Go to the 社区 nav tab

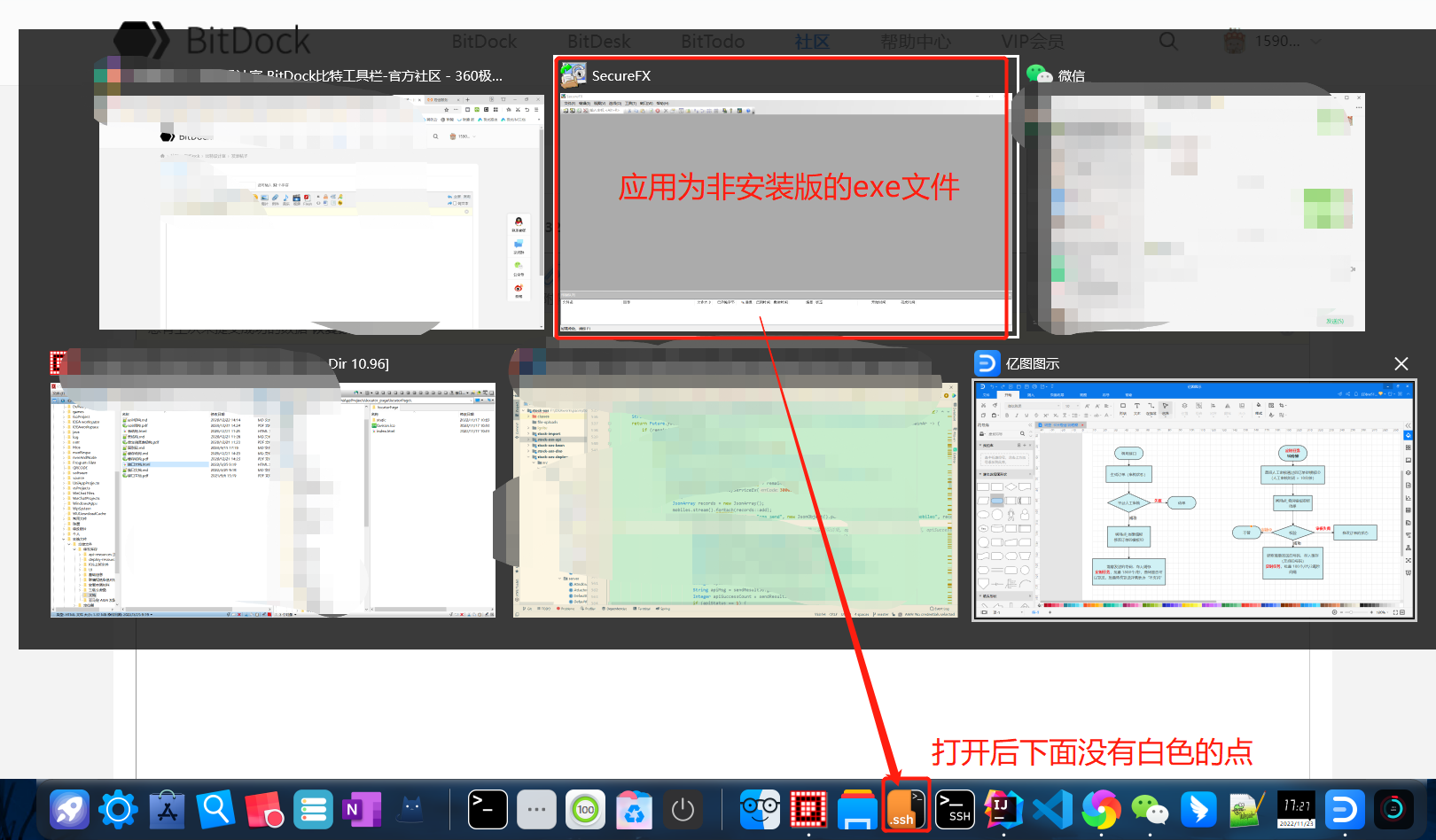click(812, 42)
